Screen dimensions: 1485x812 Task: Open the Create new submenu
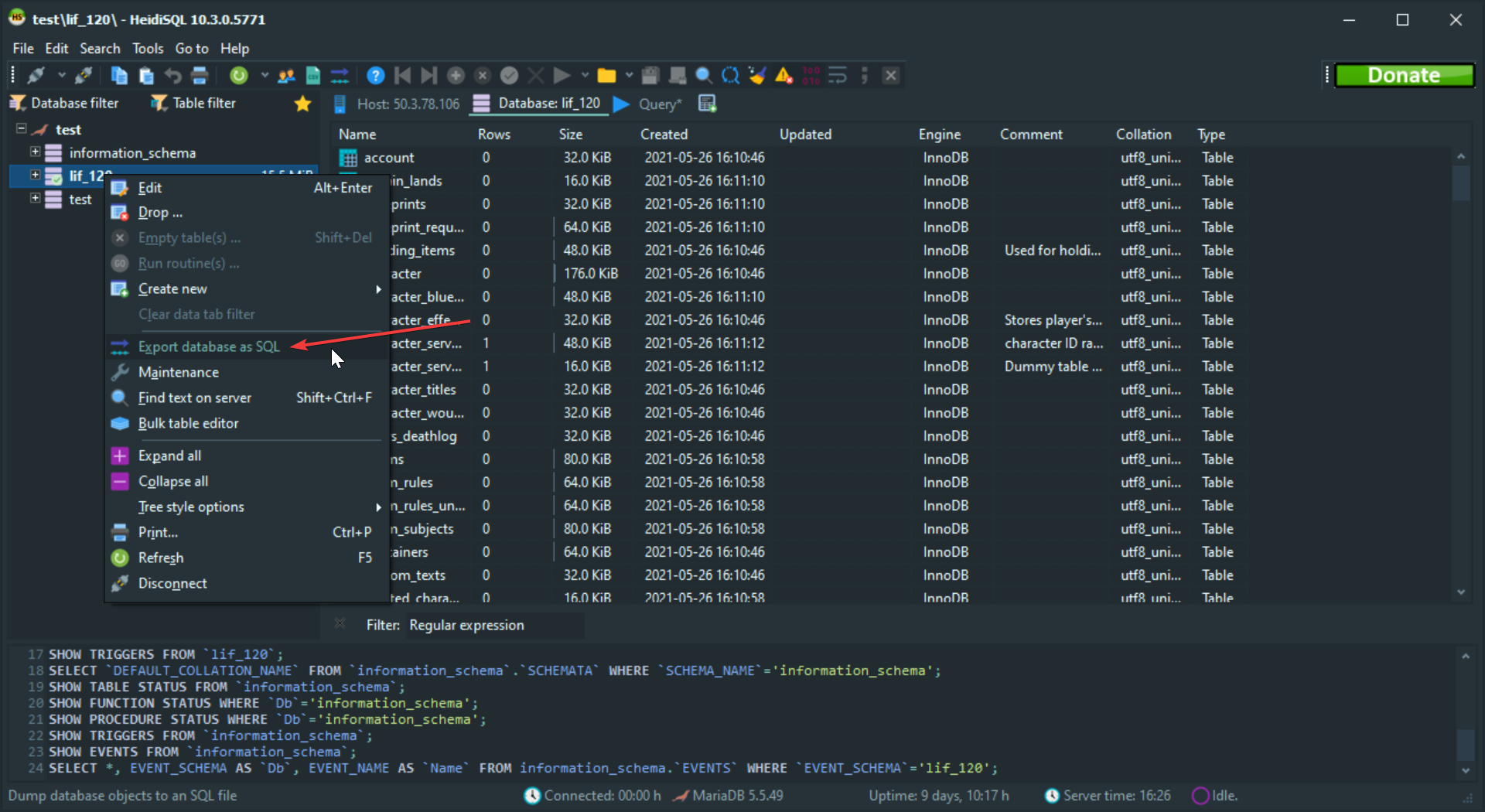point(172,288)
